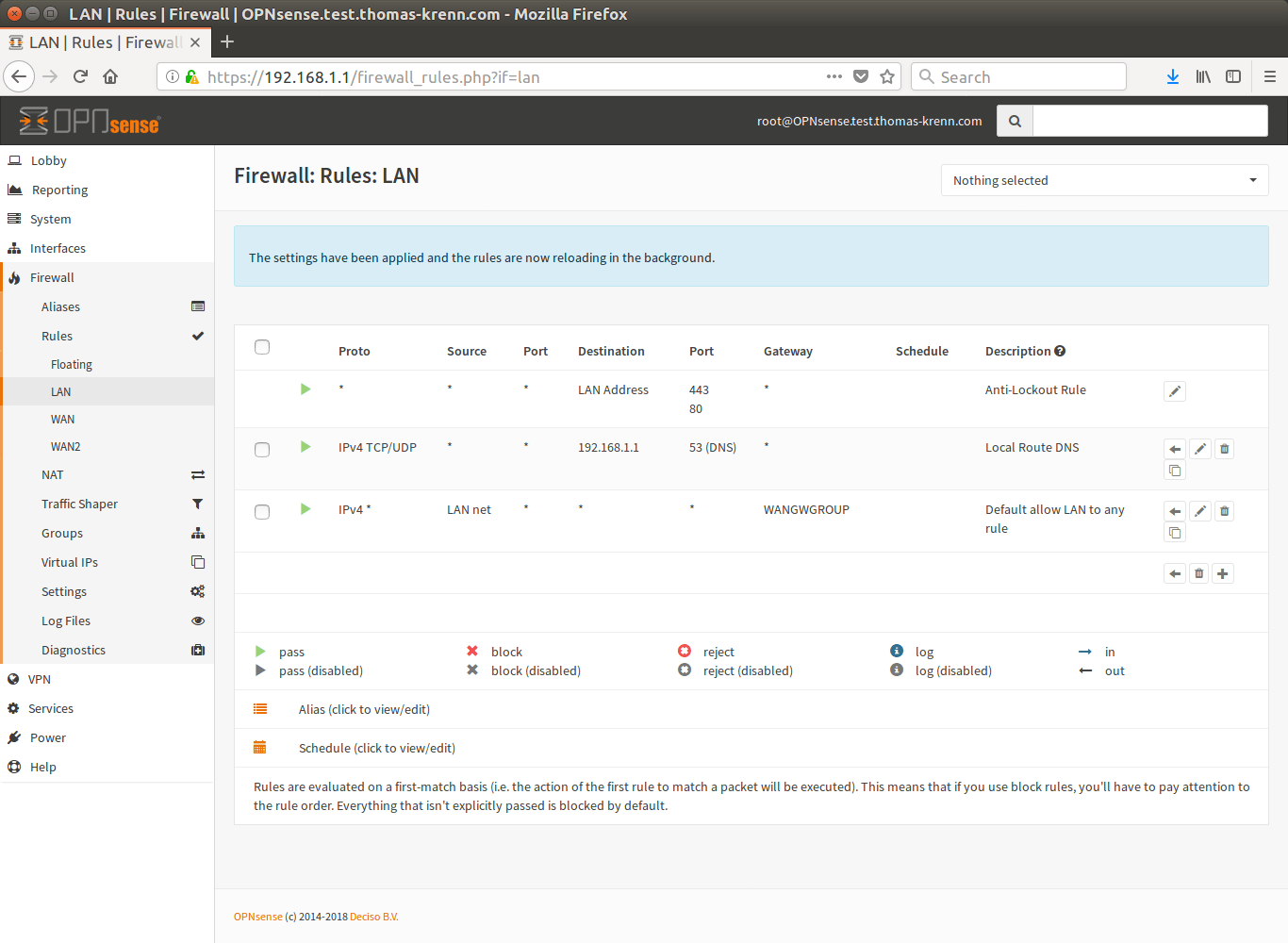Click the OPNsense header search magnifier icon
Viewport: 1288px width, 943px height.
(x=1015, y=121)
